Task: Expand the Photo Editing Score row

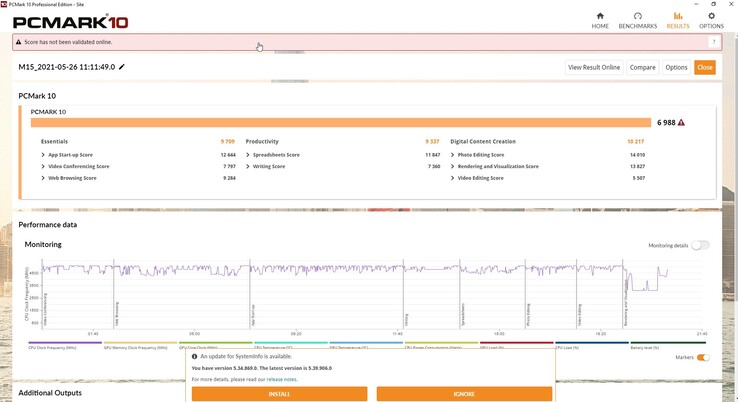Action: pos(453,155)
